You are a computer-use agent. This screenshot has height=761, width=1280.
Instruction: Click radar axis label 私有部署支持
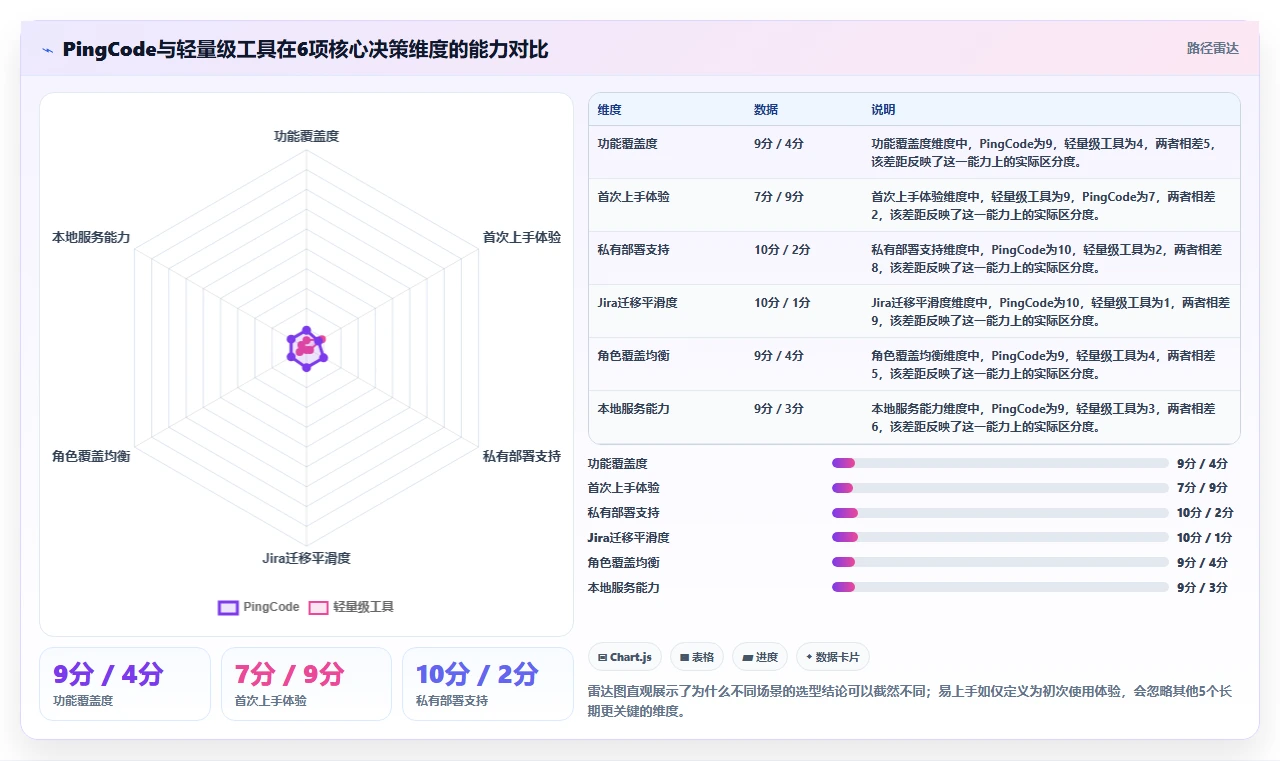[522, 456]
